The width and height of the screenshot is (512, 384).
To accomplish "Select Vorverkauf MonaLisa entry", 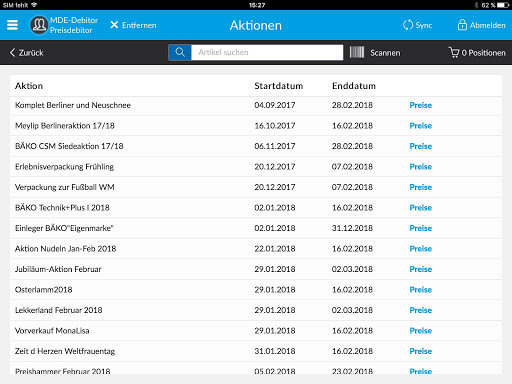I will point(52,331).
